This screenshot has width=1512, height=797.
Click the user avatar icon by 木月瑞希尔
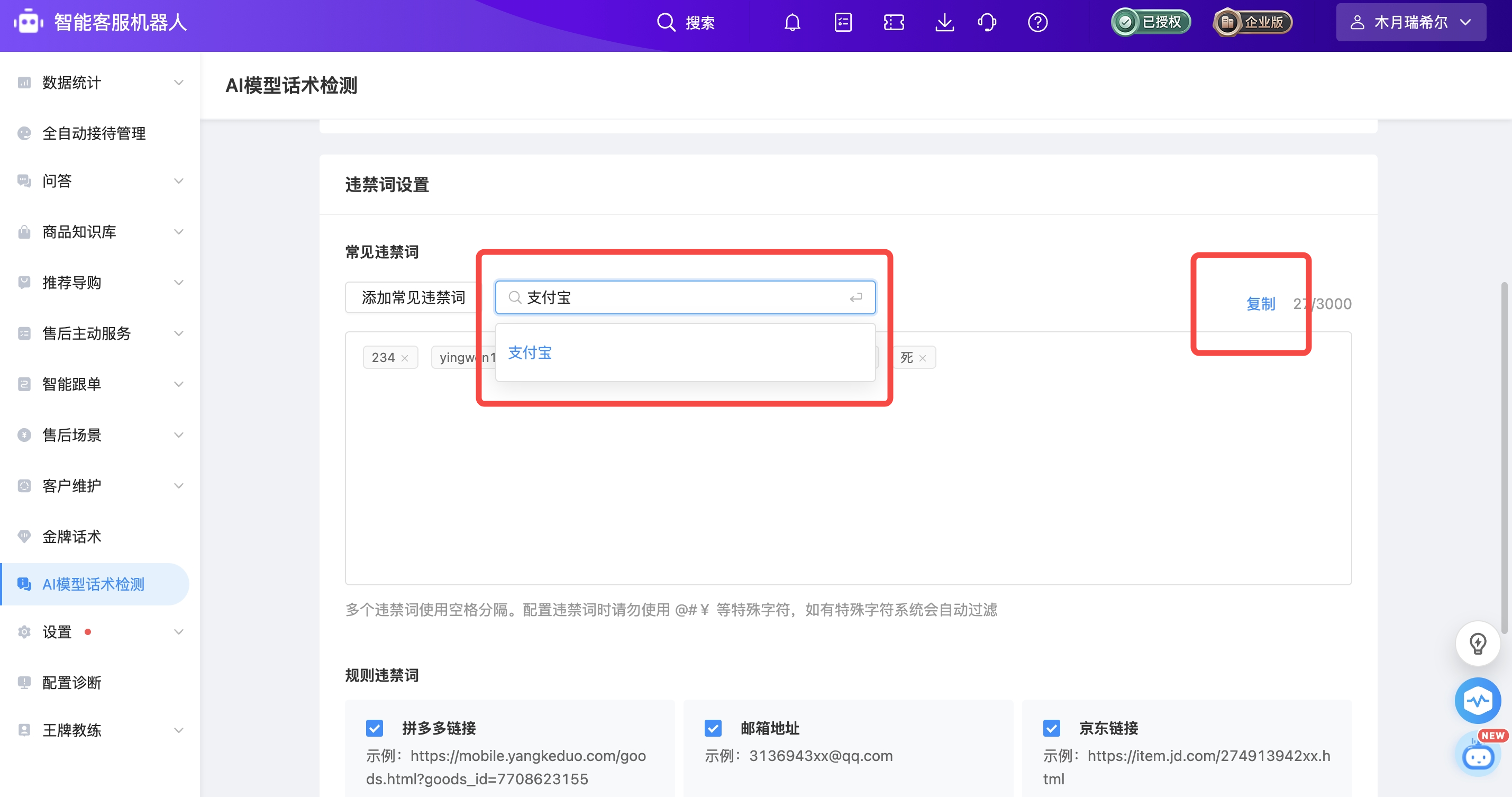click(x=1357, y=22)
